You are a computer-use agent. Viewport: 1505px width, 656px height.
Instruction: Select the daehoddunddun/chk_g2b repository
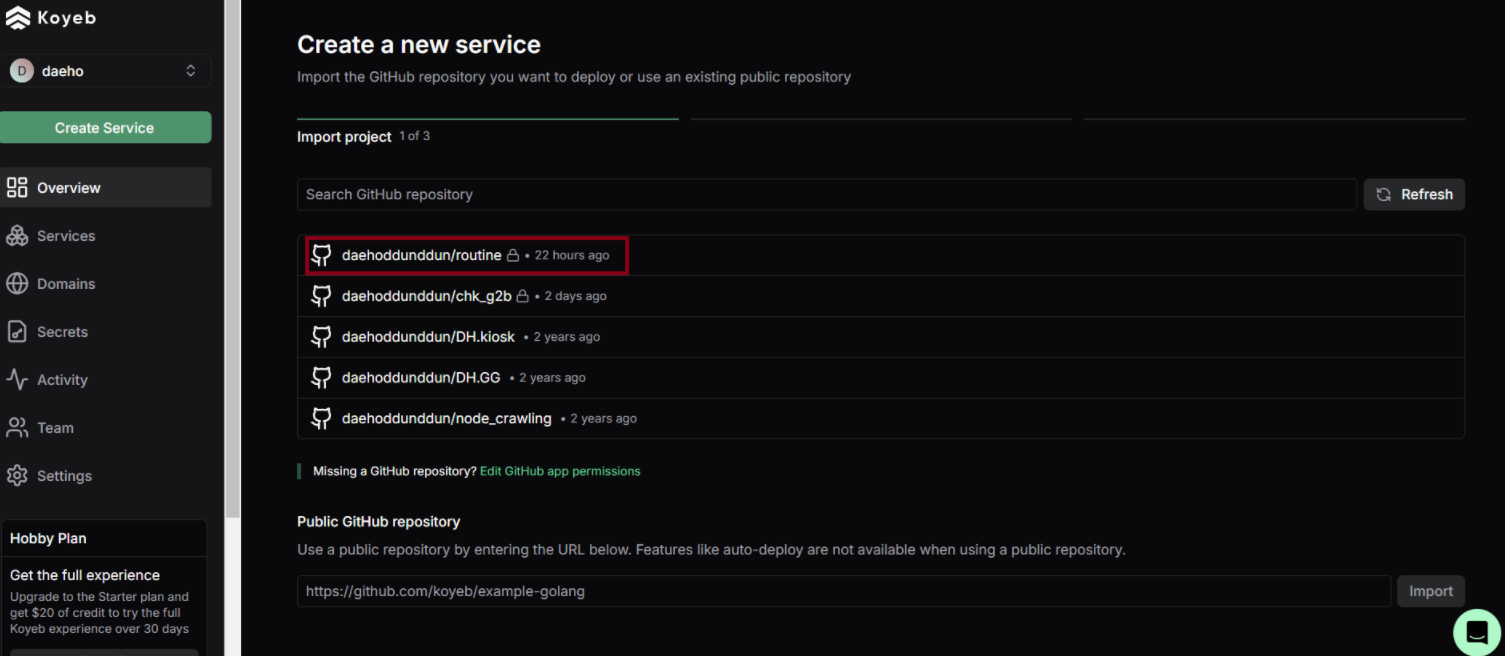coord(881,296)
